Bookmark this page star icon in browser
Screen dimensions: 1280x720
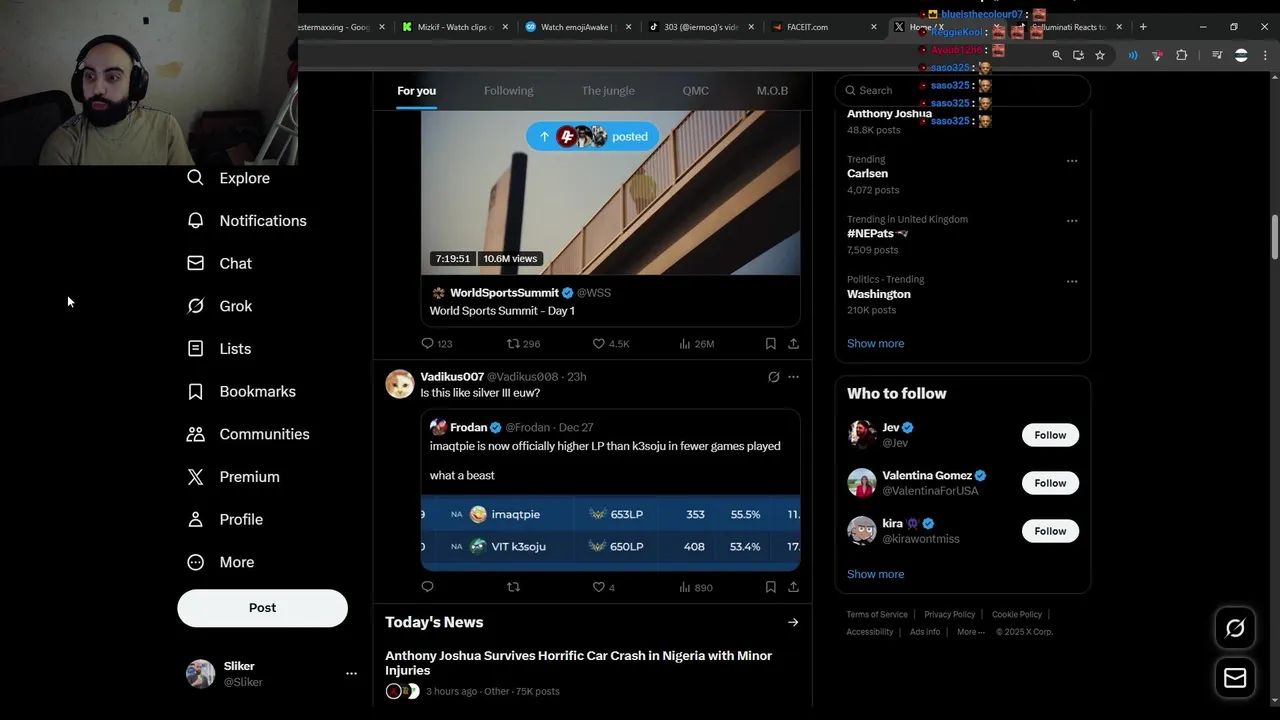click(1100, 55)
